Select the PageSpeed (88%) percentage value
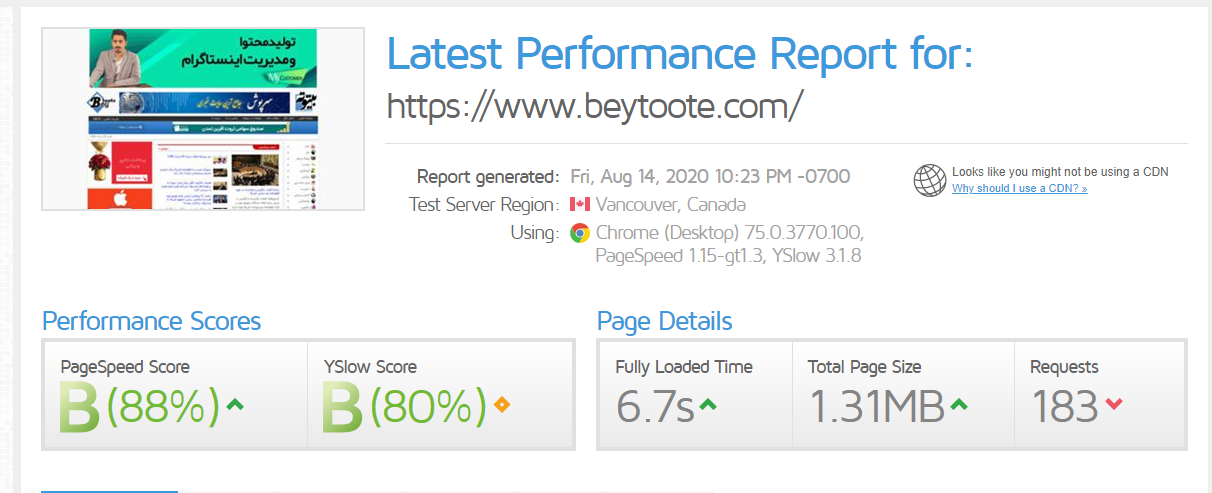This screenshot has width=1212, height=493. click(162, 406)
